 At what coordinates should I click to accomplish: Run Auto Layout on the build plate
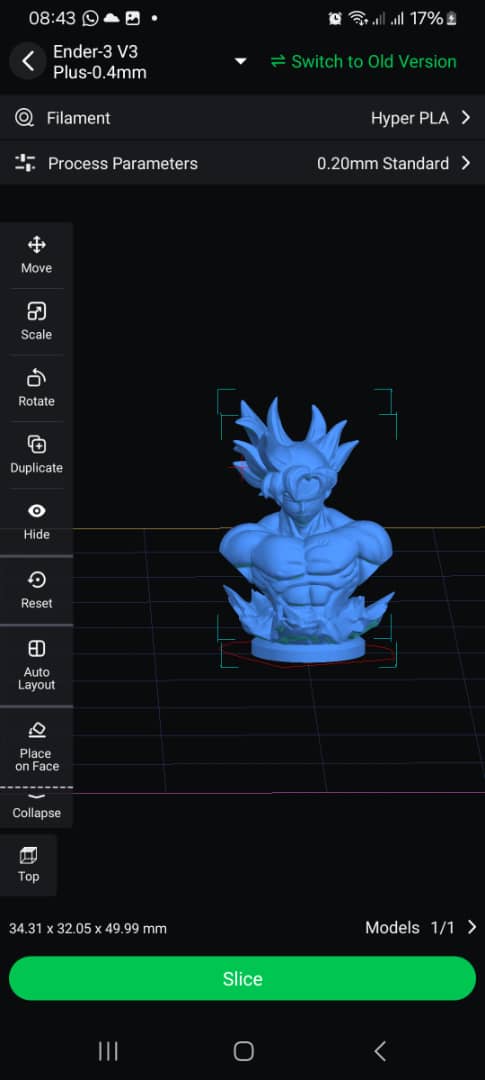(x=37, y=665)
